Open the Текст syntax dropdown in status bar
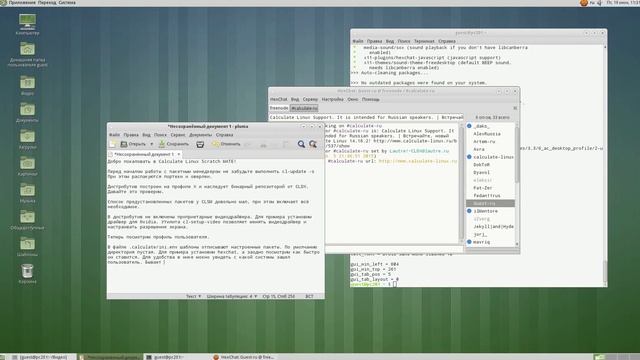This screenshot has height=360, width=640. 193,296
